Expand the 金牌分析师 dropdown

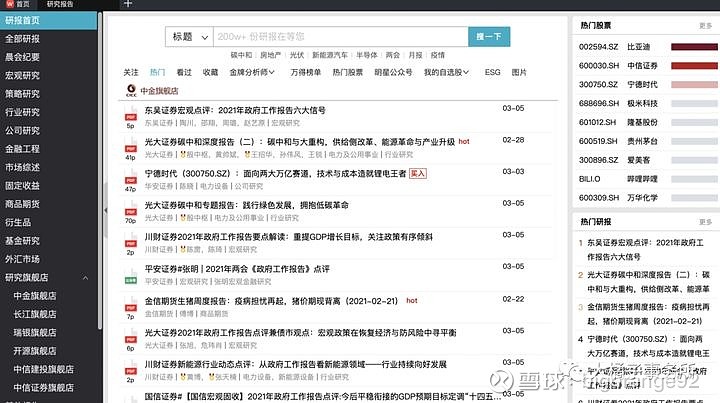tap(252, 72)
